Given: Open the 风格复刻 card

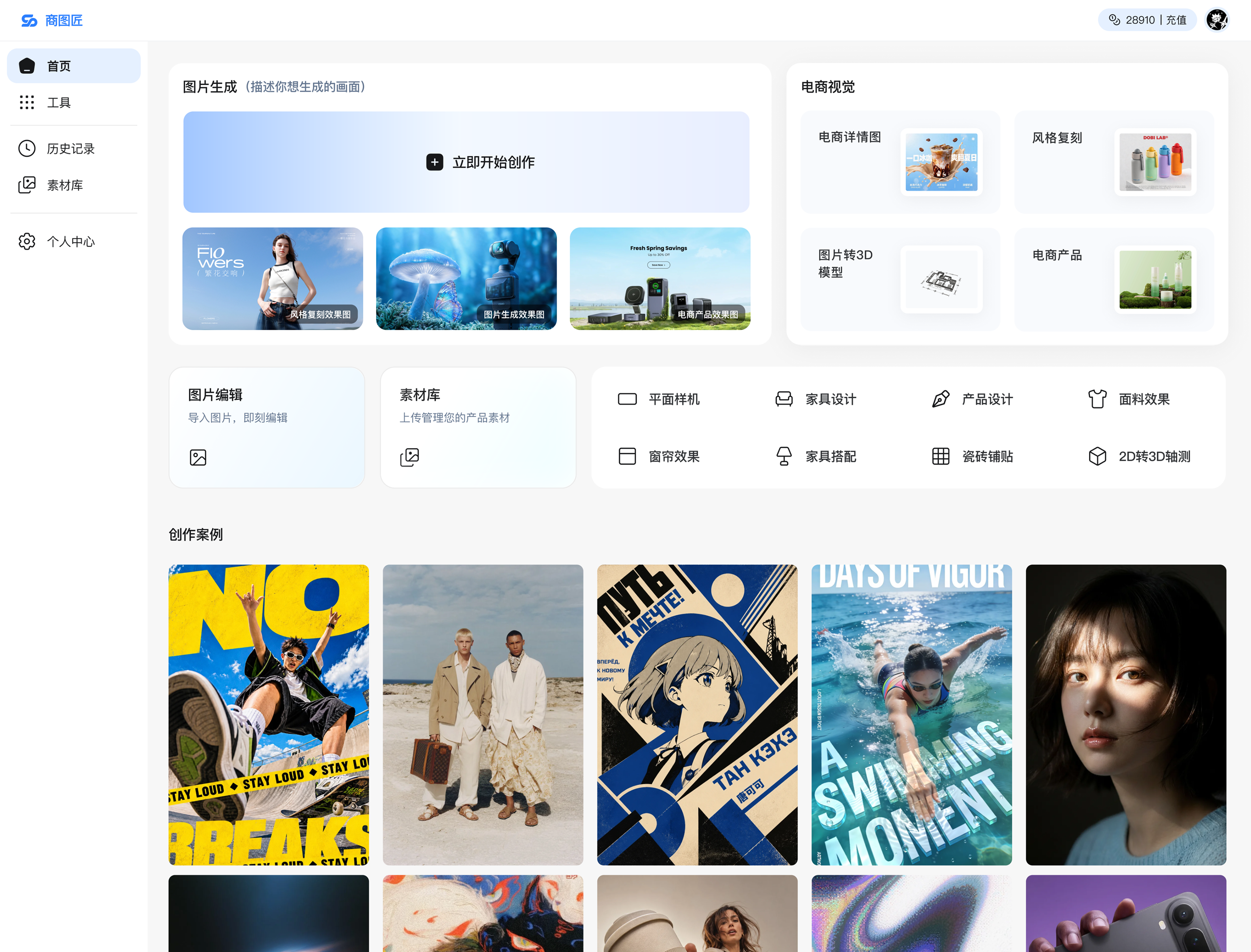Looking at the screenshot, I should [1114, 162].
